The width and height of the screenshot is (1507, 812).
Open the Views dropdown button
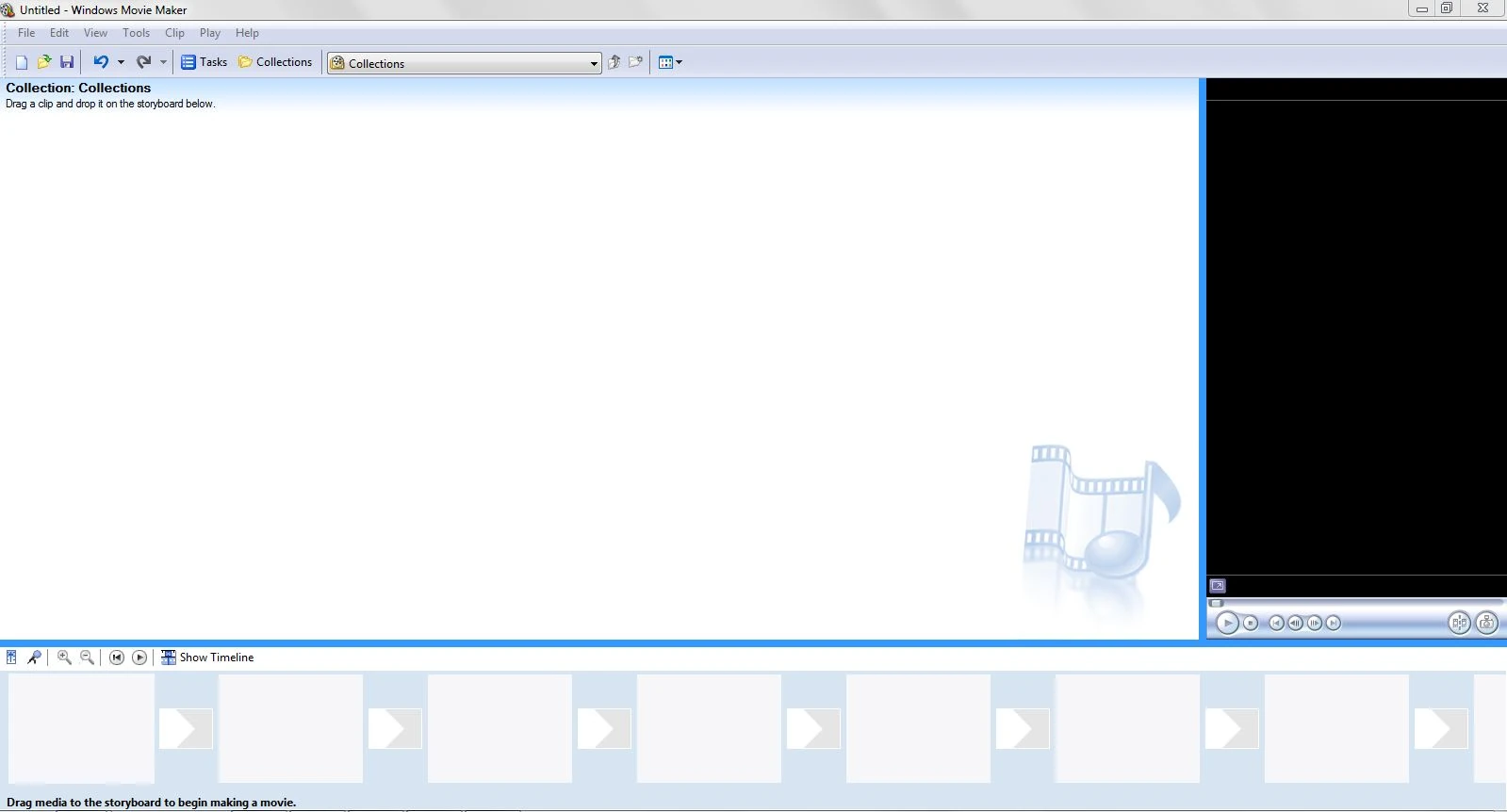[x=670, y=62]
